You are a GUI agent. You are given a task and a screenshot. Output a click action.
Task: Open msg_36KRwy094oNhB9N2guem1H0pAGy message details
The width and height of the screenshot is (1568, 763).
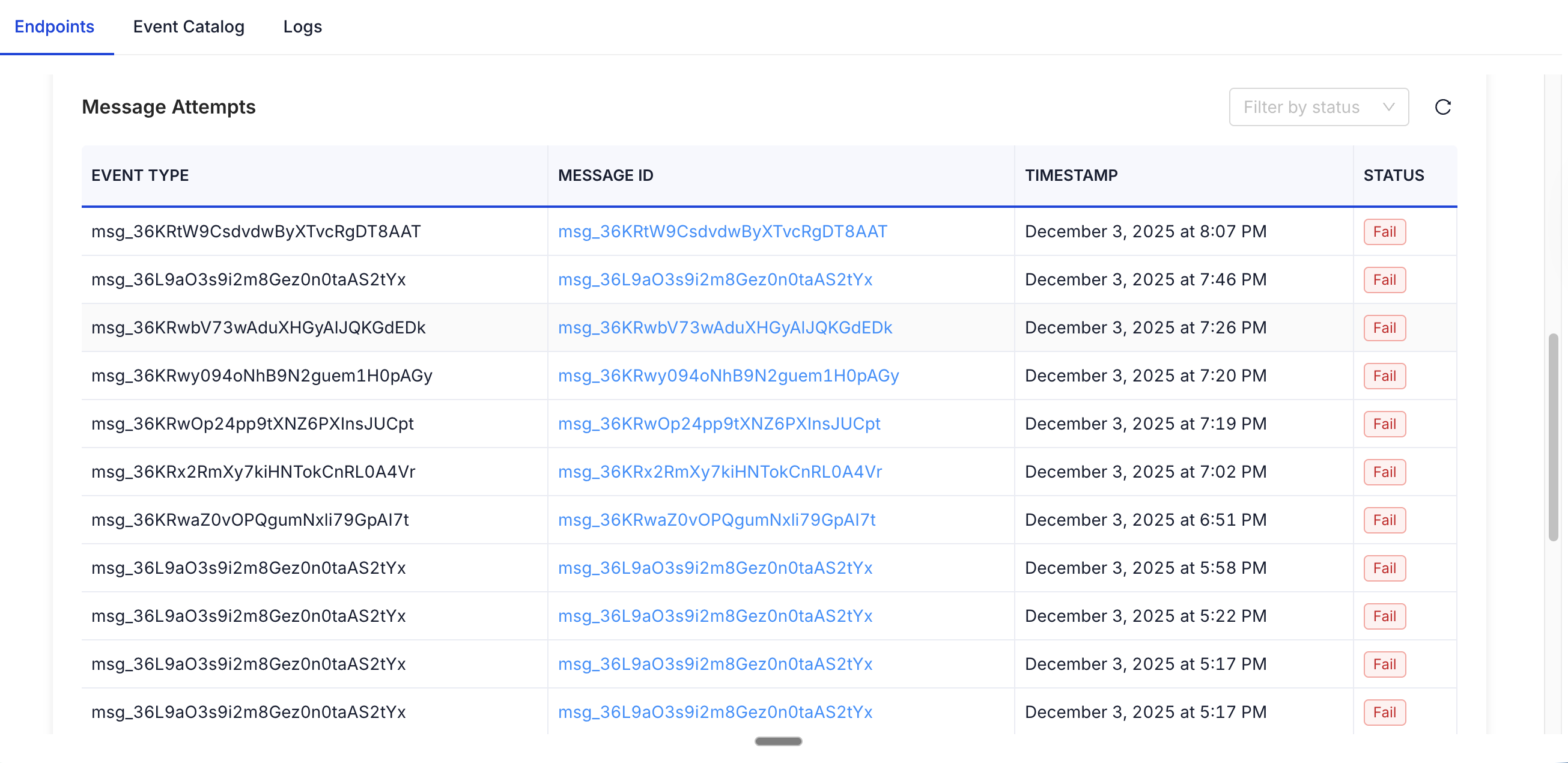pos(729,375)
